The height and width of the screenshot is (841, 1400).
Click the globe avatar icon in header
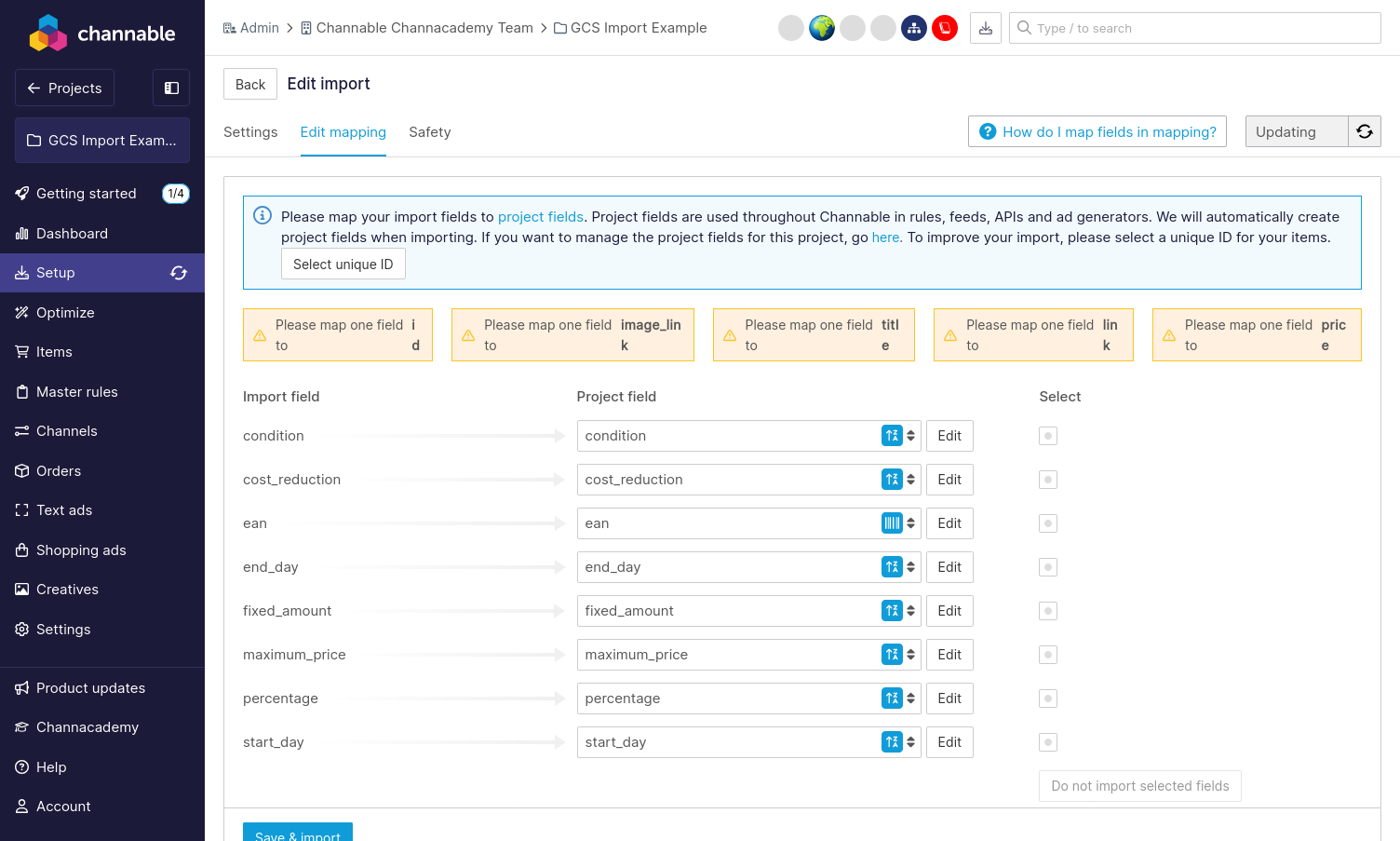point(822,28)
